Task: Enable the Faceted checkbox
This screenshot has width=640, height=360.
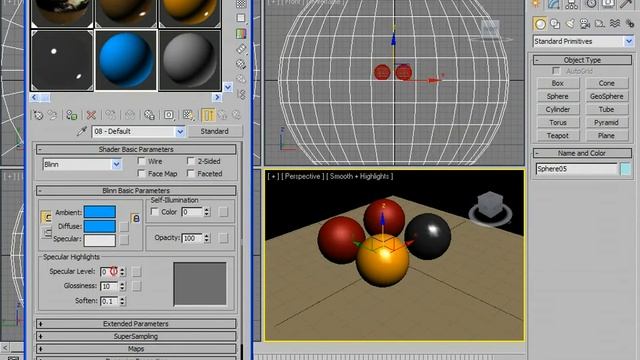Action: tap(191, 173)
